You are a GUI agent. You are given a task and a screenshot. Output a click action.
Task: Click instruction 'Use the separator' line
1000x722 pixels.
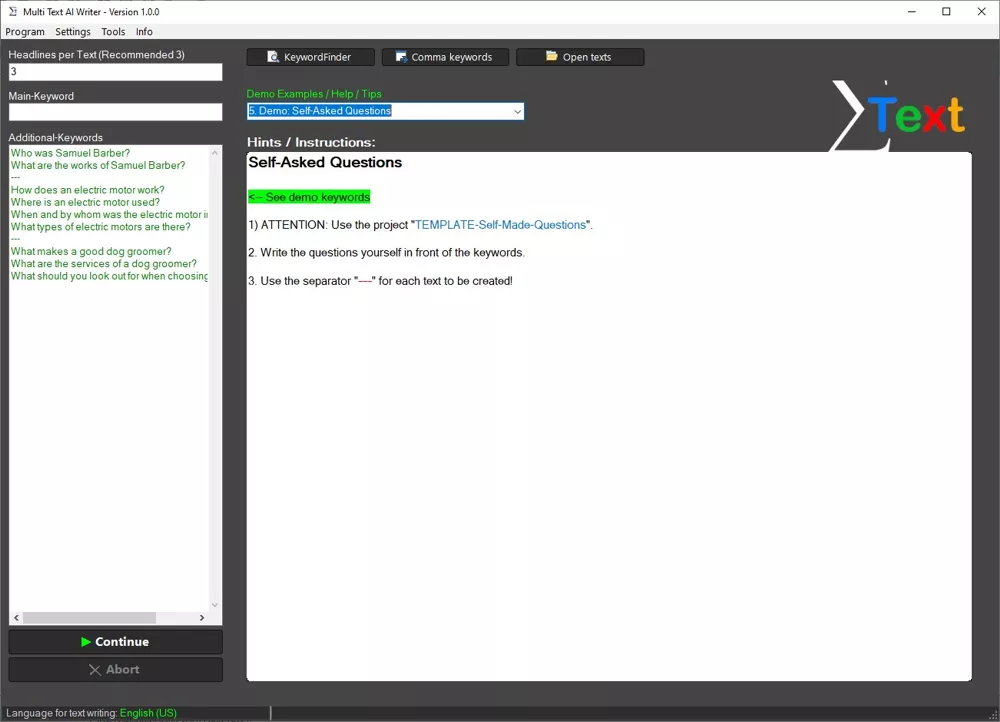[380, 281]
